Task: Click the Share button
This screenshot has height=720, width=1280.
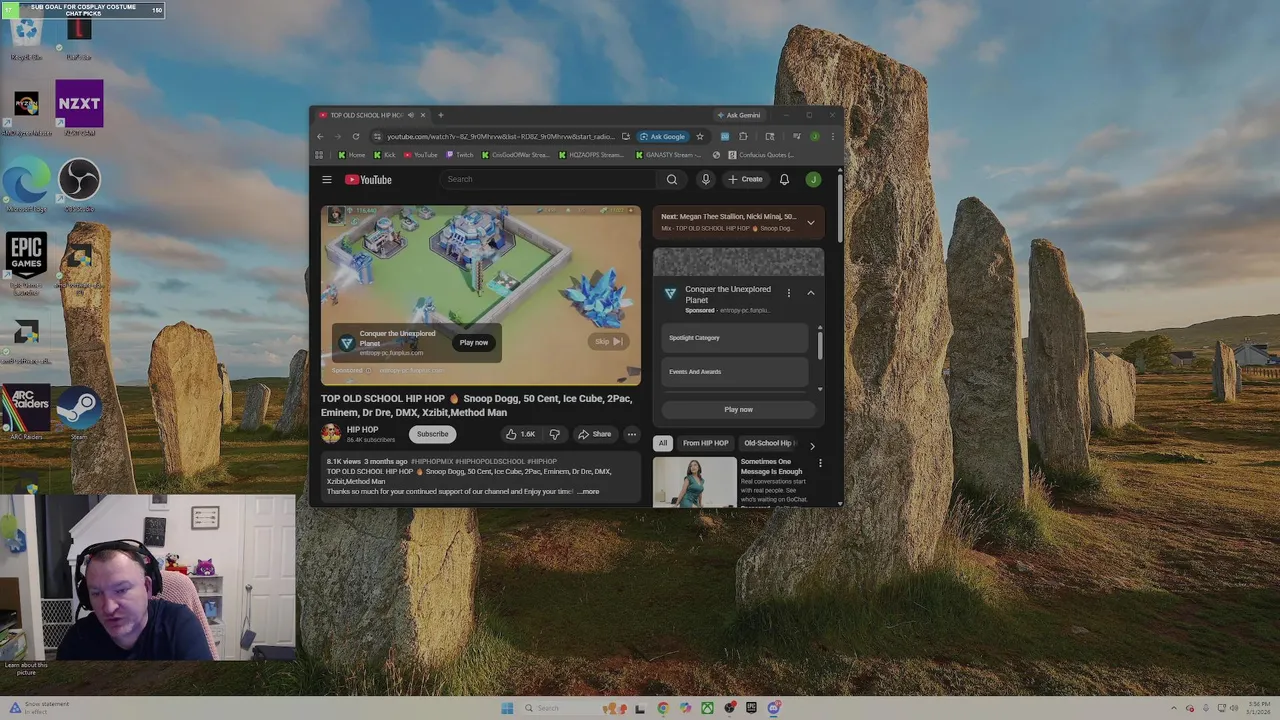Action: [x=595, y=434]
